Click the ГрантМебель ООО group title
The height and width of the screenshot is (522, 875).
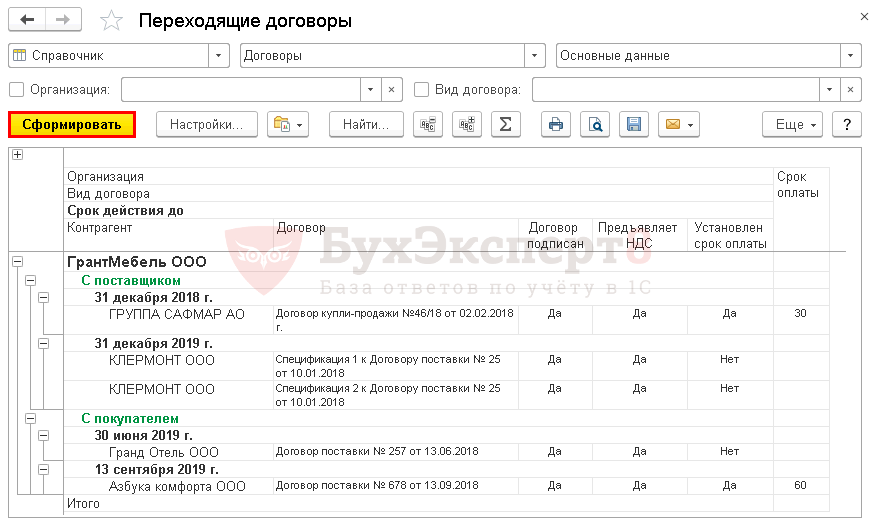(137, 261)
